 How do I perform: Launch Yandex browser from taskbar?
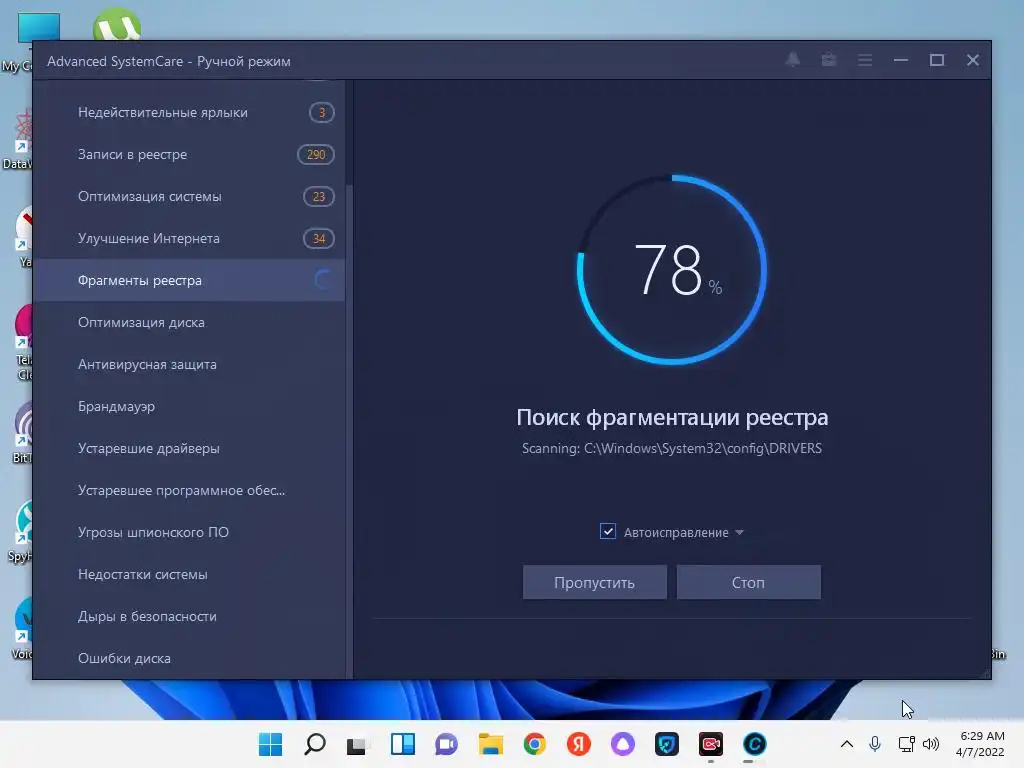tap(579, 744)
